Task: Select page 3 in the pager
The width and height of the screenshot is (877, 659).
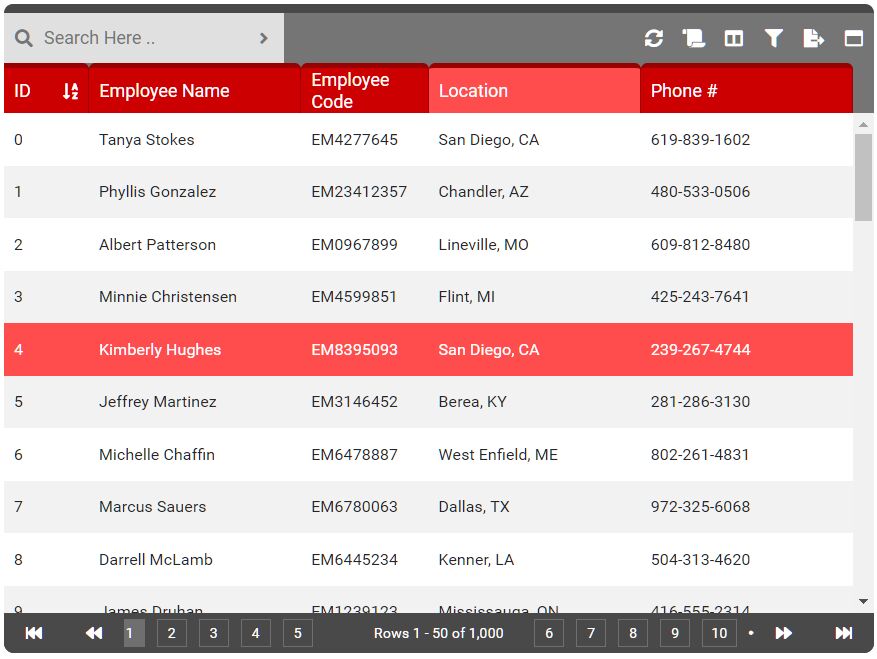Action: point(214,633)
